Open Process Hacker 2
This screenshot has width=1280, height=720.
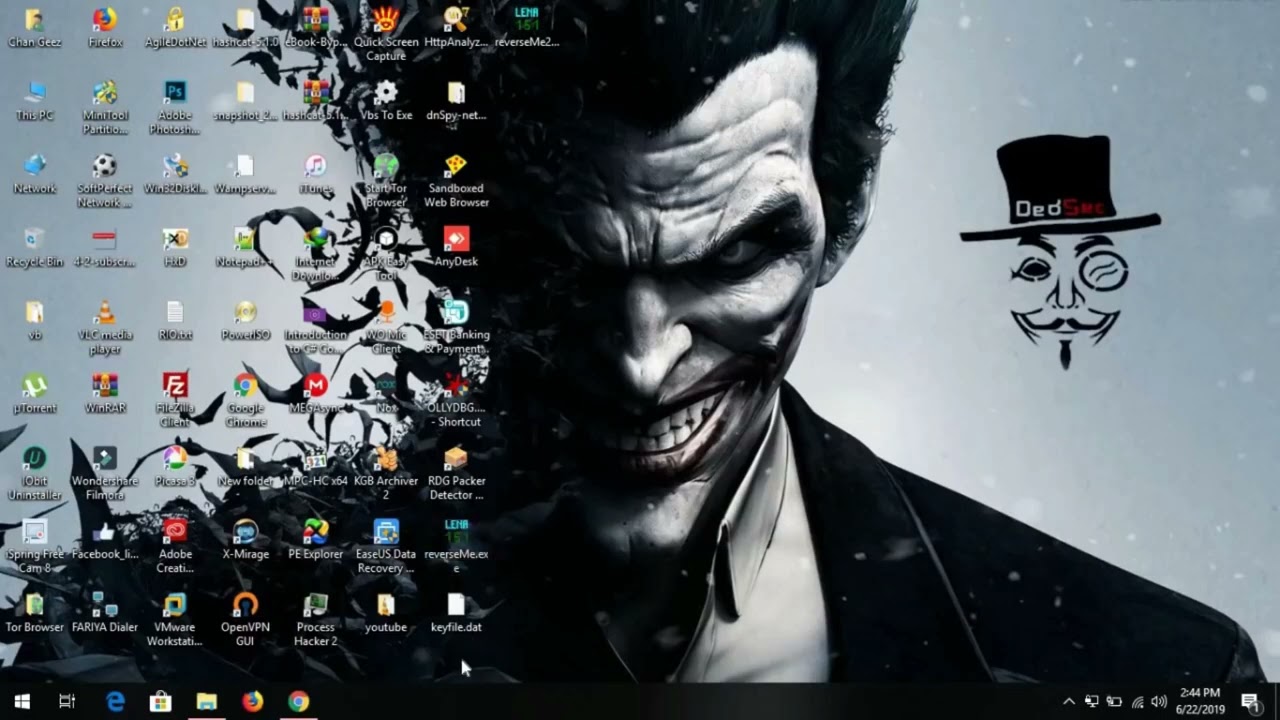[315, 619]
